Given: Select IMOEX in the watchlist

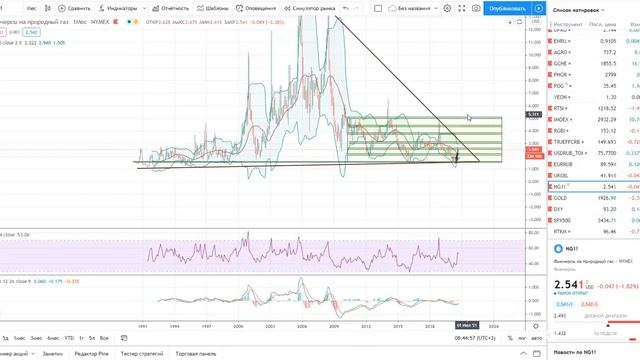Looking at the screenshot, I should coord(594,120).
